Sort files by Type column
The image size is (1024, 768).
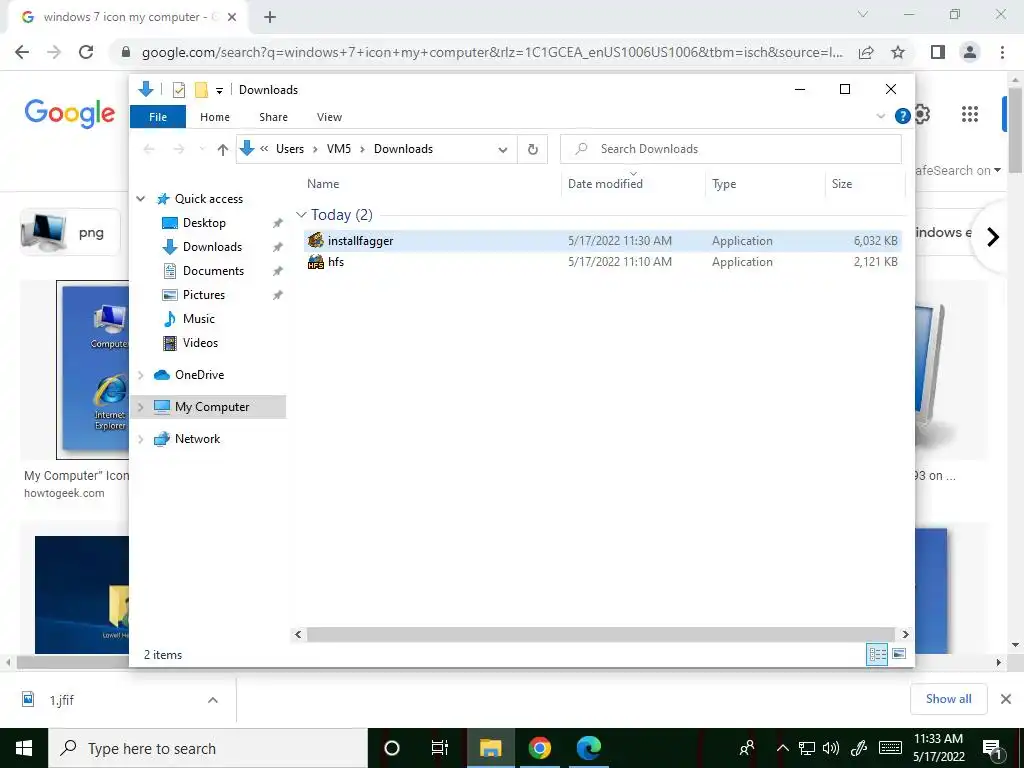point(724,184)
